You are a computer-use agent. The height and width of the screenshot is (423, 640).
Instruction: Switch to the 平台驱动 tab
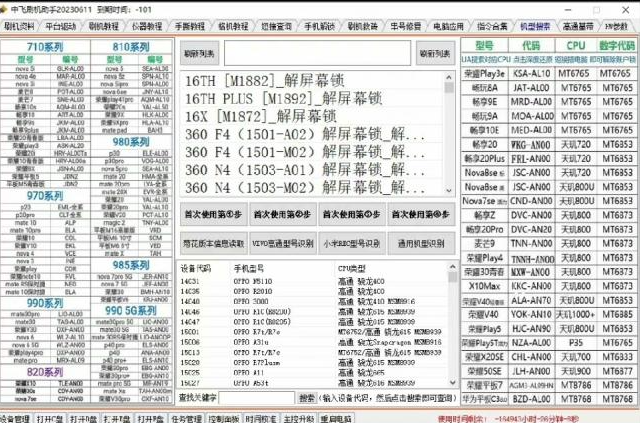(60, 27)
